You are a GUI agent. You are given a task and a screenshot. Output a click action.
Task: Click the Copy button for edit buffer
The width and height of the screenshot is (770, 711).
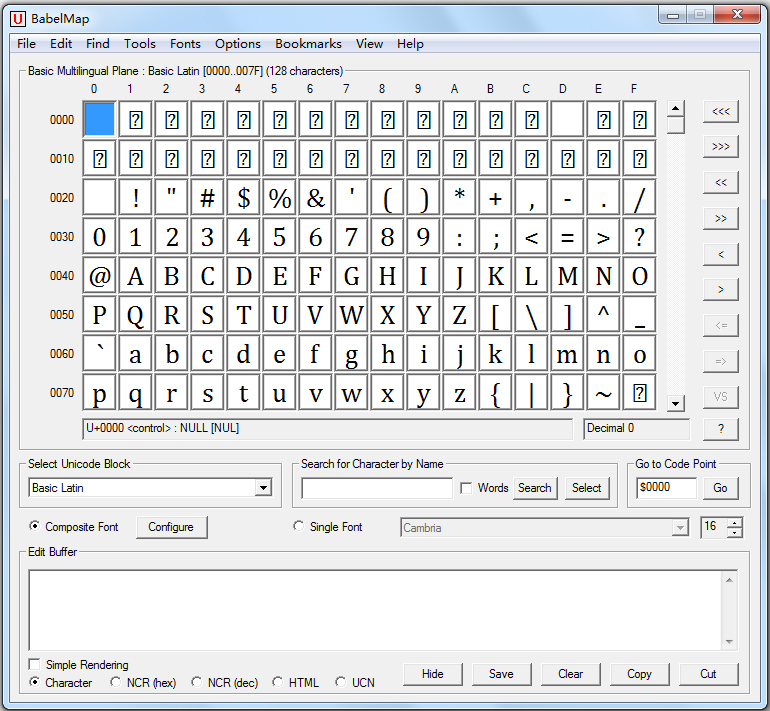[x=639, y=674]
